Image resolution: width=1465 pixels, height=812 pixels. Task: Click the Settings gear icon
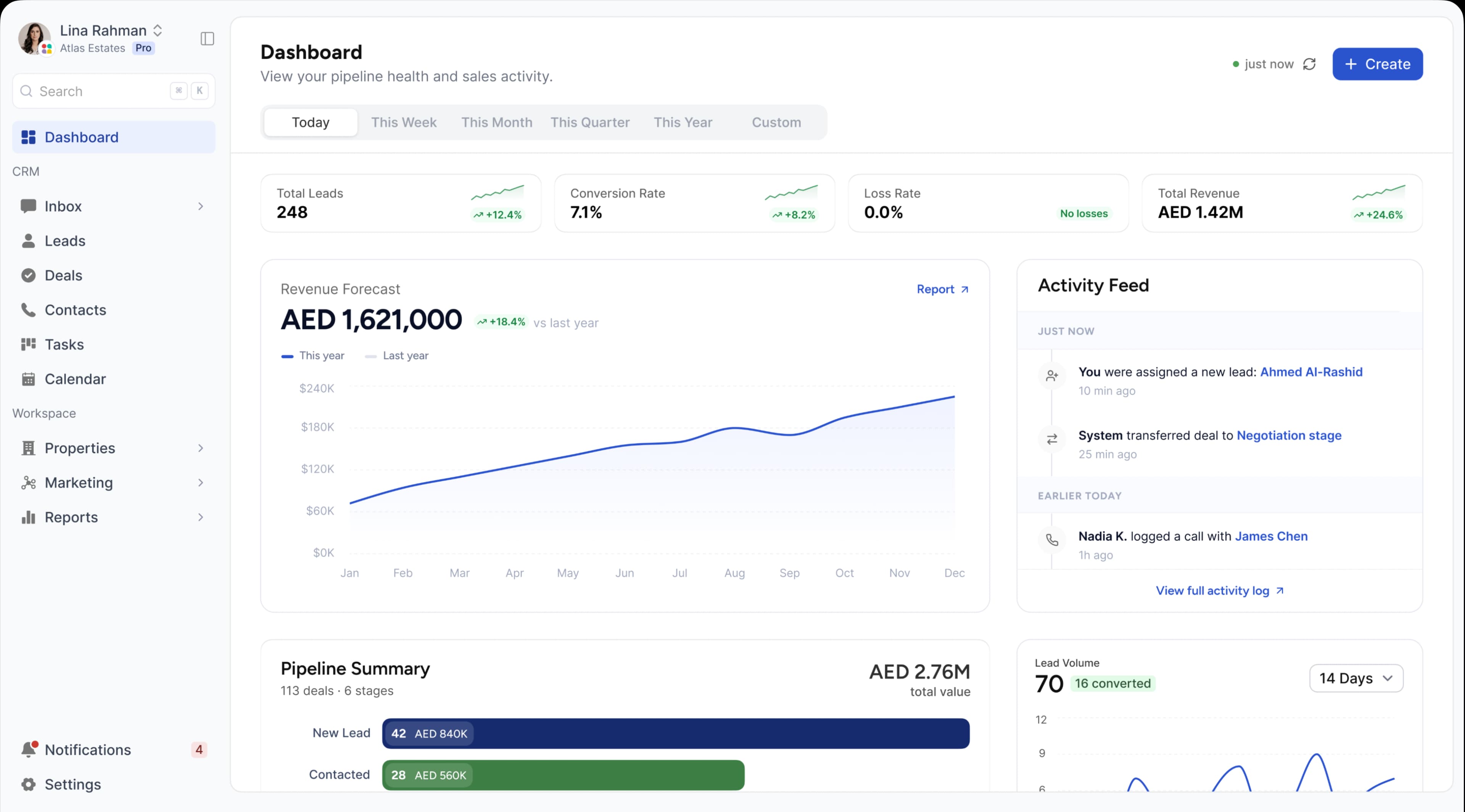28,784
